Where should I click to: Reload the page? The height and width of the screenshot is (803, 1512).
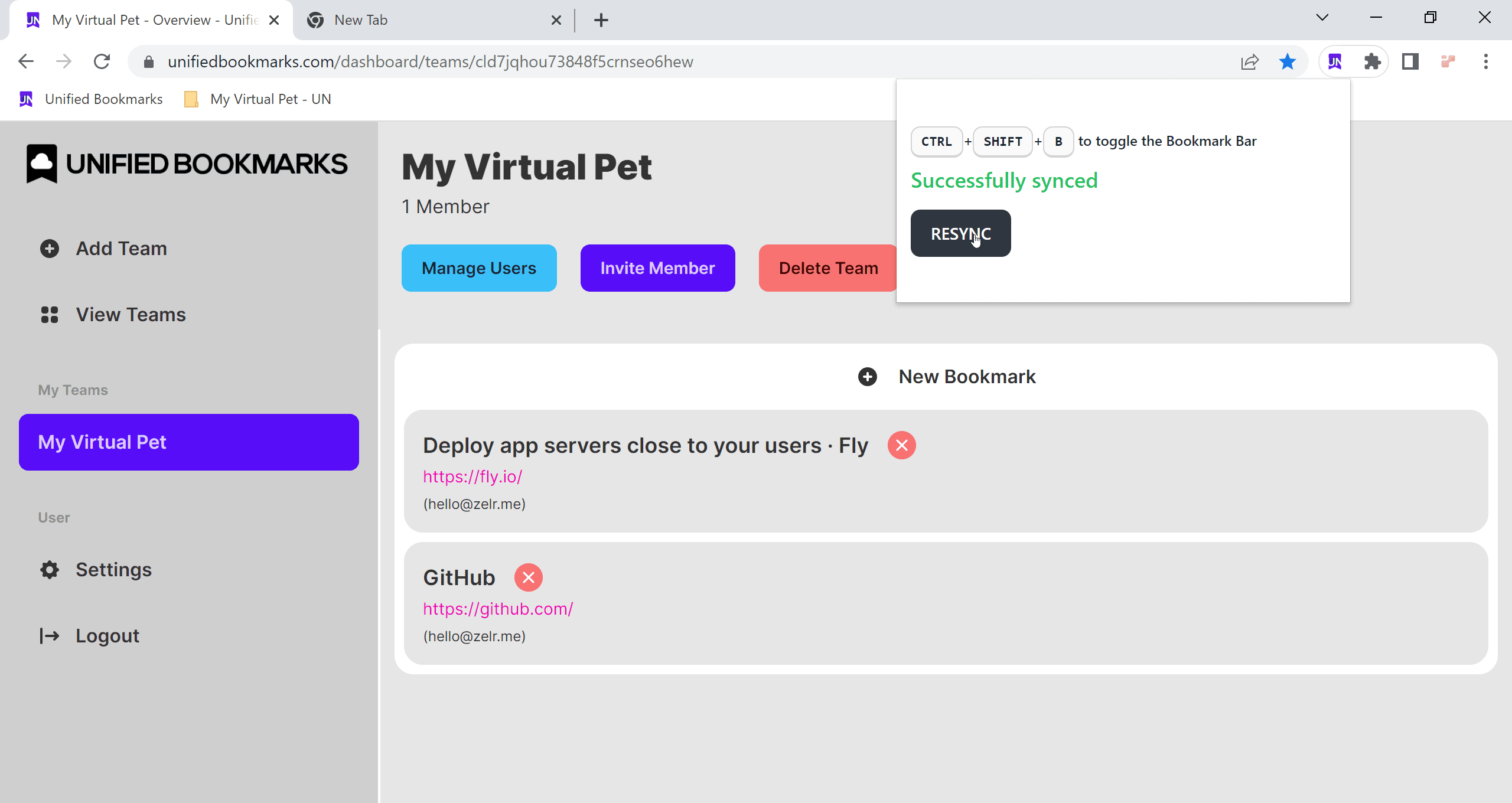[x=102, y=61]
